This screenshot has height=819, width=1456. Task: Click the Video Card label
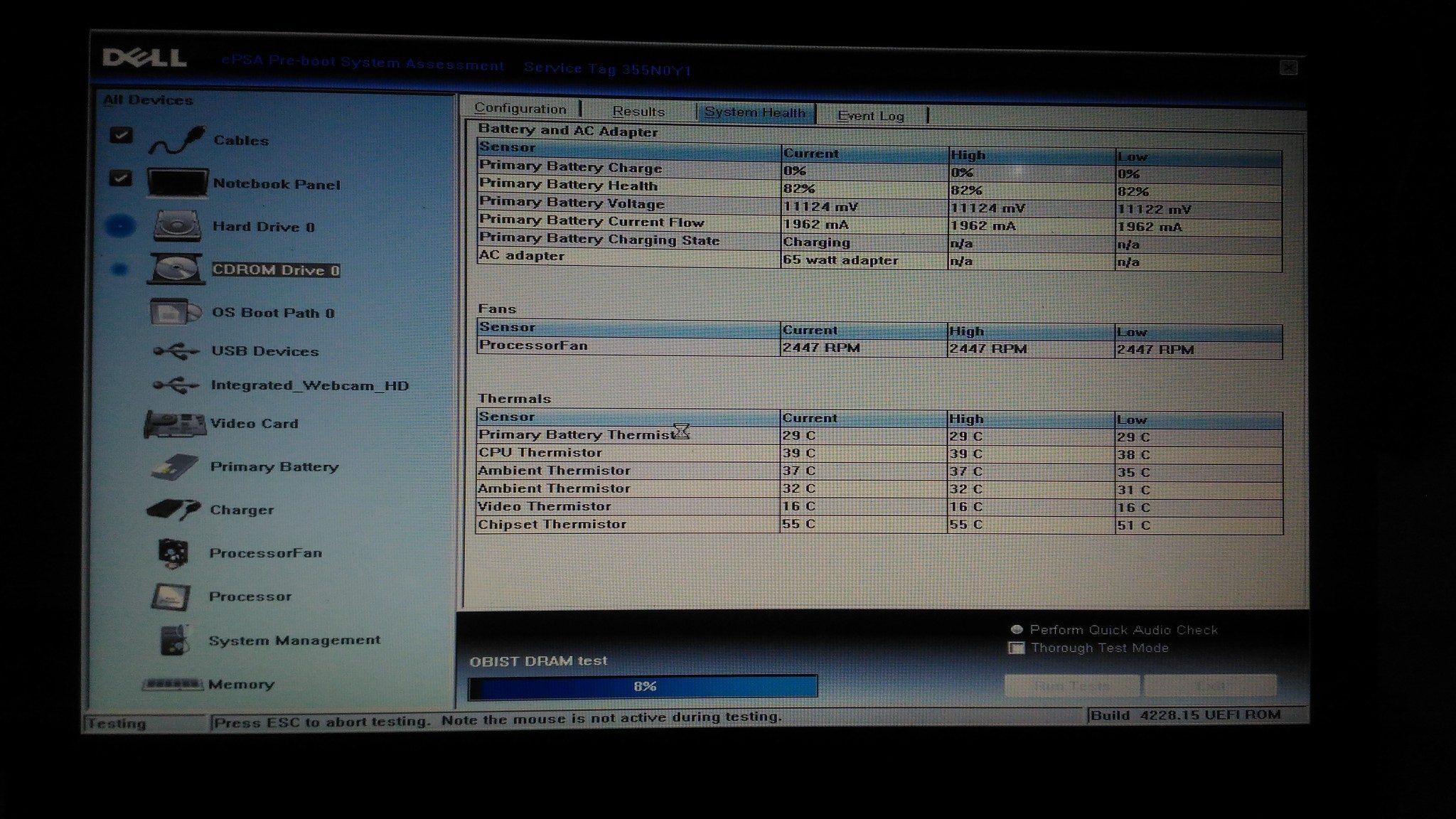pyautogui.click(x=254, y=424)
